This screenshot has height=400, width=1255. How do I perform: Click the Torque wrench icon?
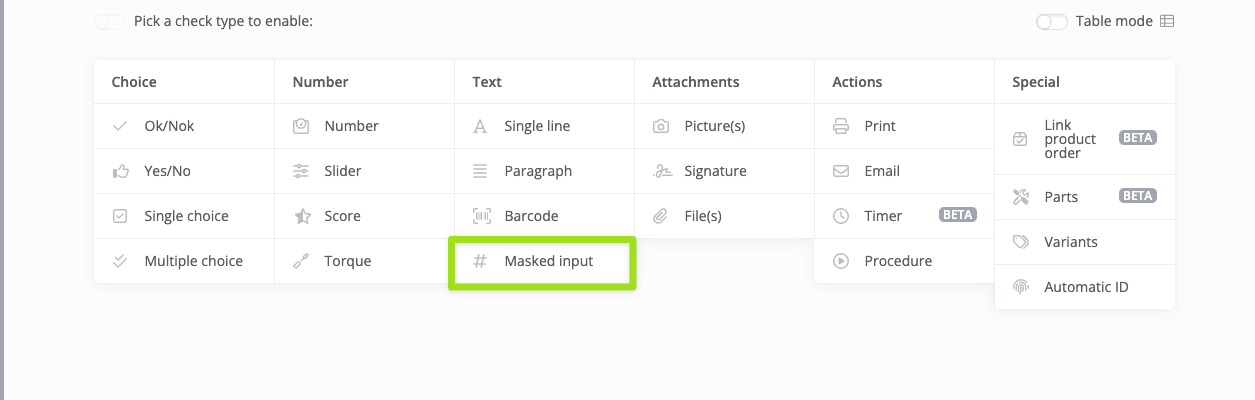pos(301,262)
